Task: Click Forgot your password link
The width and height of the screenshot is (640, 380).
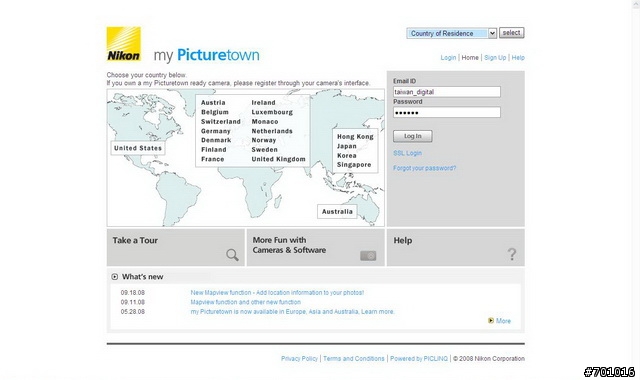Action: pyautogui.click(x=424, y=168)
